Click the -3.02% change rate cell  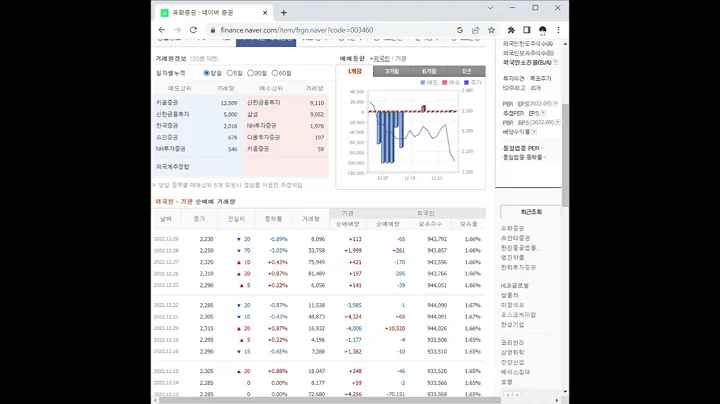[278, 251]
